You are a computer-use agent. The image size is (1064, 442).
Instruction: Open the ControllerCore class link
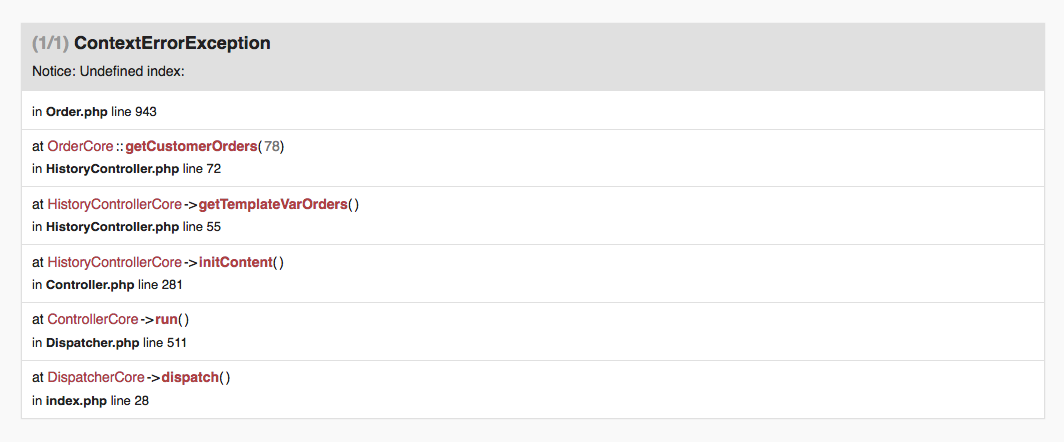coord(93,319)
